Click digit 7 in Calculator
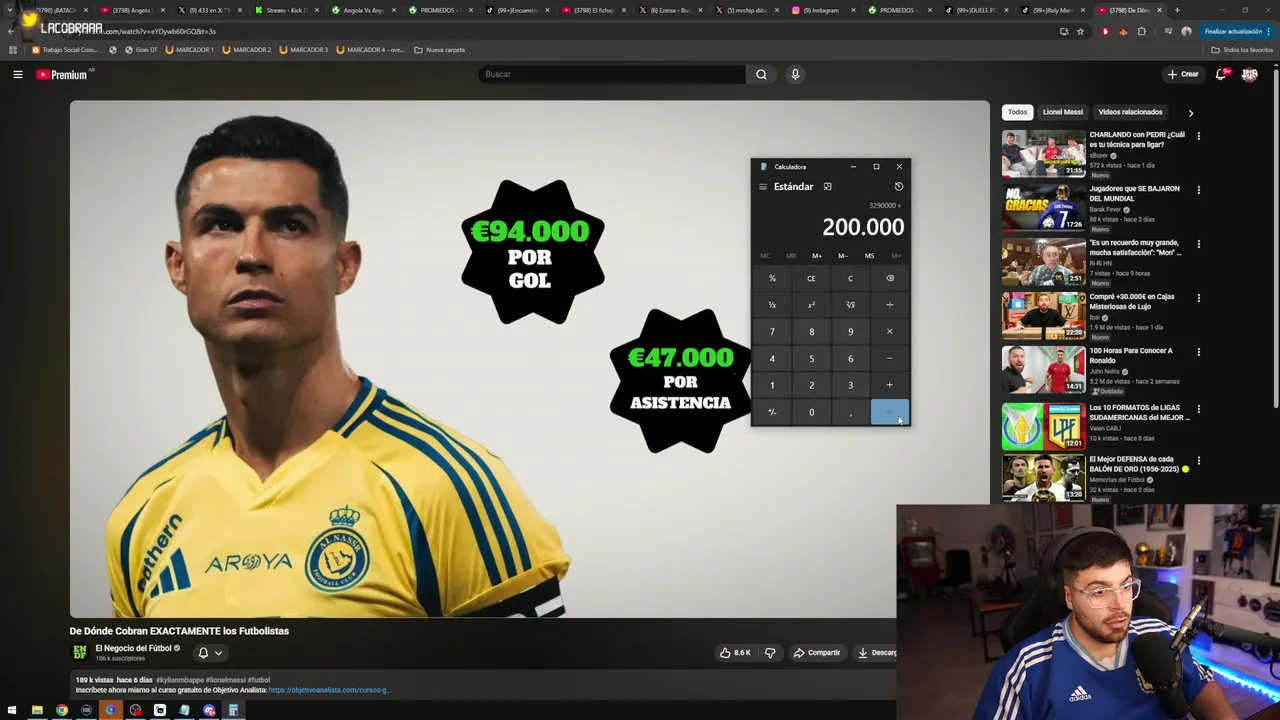The height and width of the screenshot is (720, 1280). tap(772, 332)
